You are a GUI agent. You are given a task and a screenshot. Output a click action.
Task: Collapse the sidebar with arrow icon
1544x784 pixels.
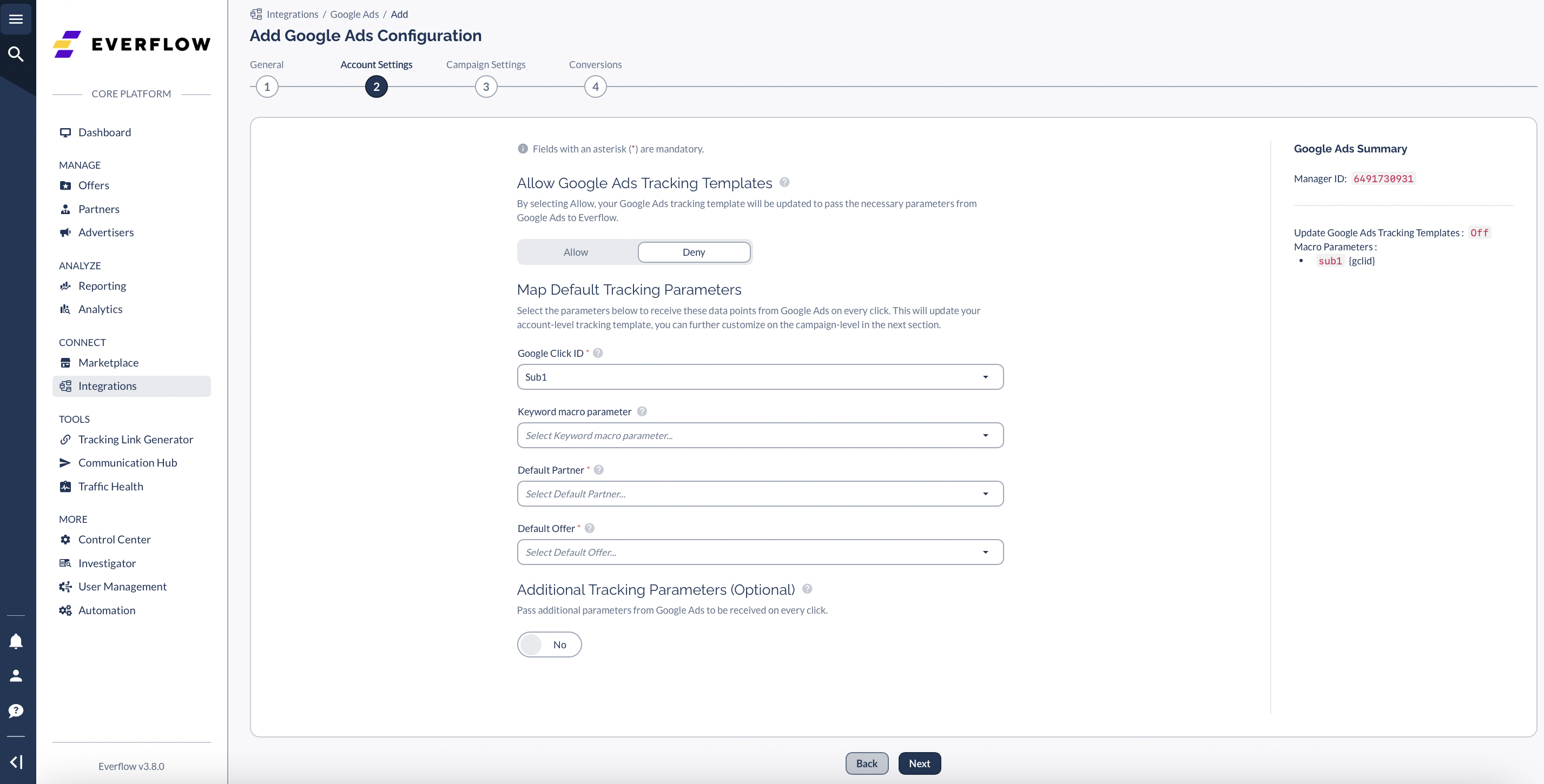click(16, 762)
